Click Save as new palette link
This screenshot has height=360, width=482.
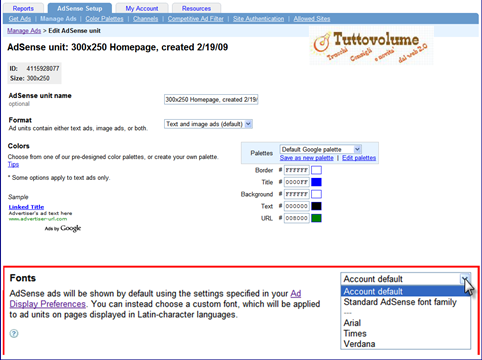click(307, 158)
